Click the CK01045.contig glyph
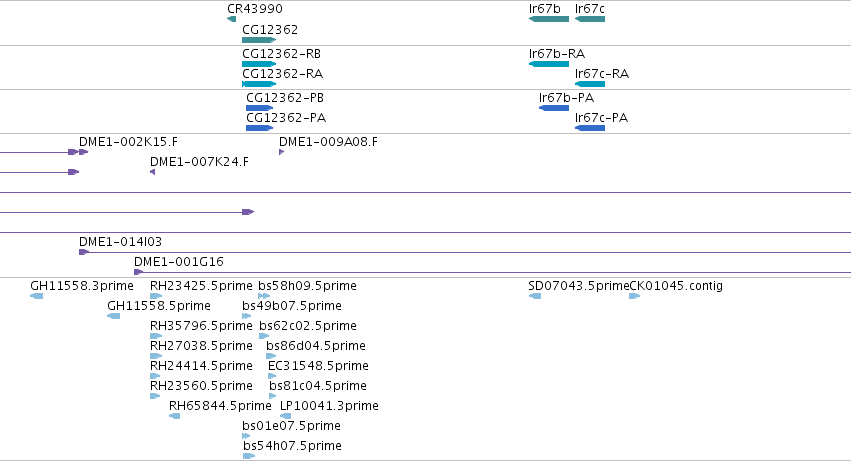 pyautogui.click(x=634, y=296)
